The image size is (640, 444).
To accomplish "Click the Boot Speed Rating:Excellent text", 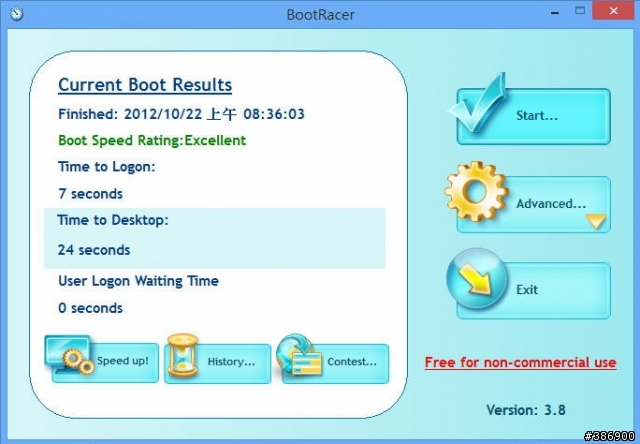I will [x=152, y=140].
